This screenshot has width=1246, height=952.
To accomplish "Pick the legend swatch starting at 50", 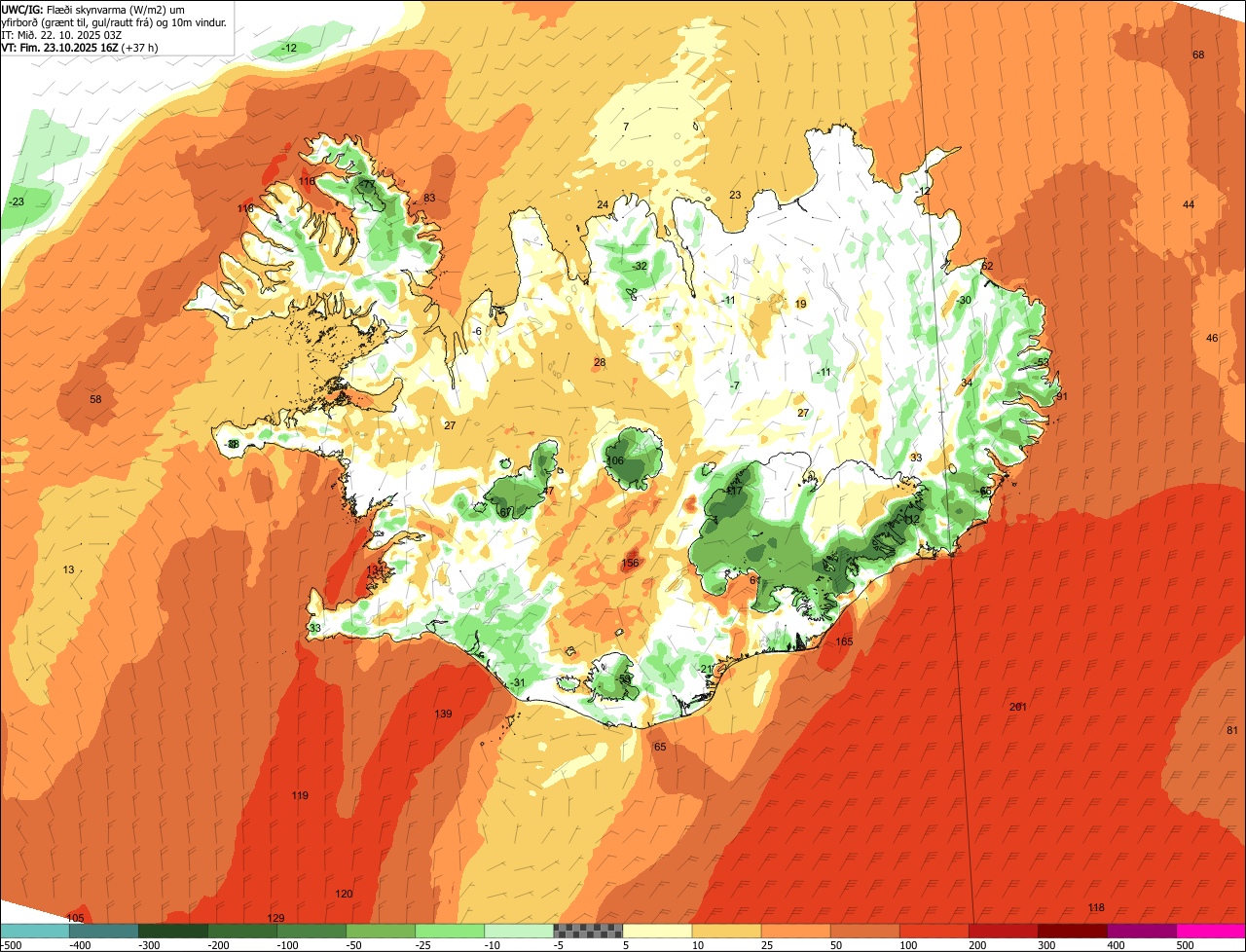I will (864, 931).
